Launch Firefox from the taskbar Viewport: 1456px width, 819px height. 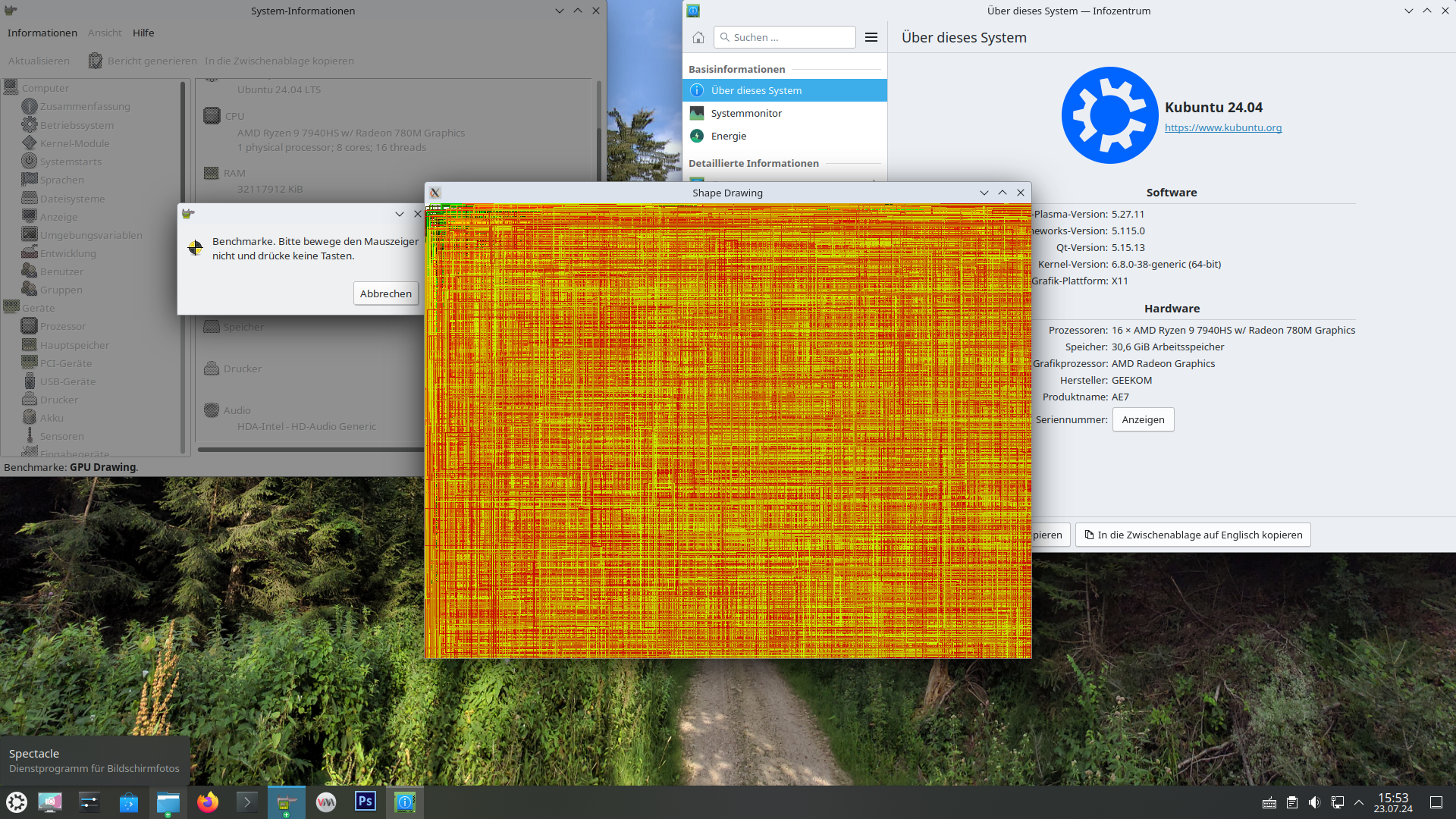pyautogui.click(x=208, y=802)
